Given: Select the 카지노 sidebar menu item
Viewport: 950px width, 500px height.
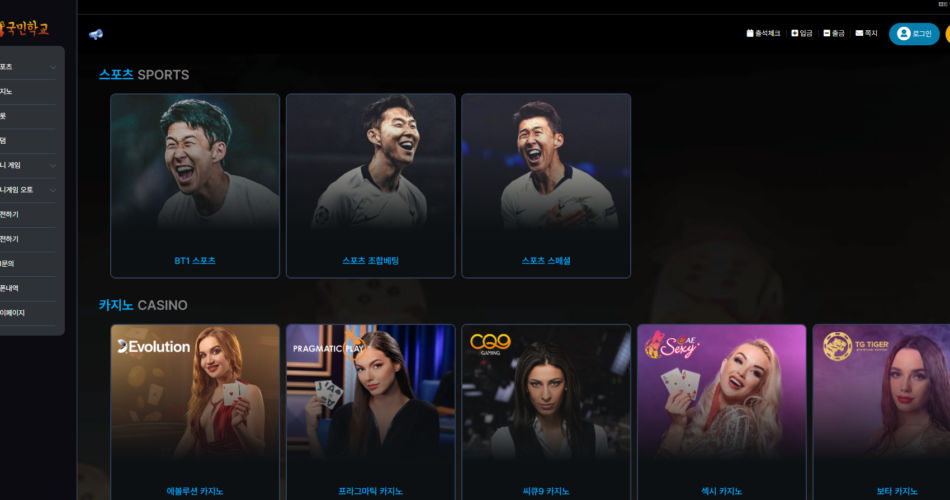Looking at the screenshot, I should tap(28, 92).
